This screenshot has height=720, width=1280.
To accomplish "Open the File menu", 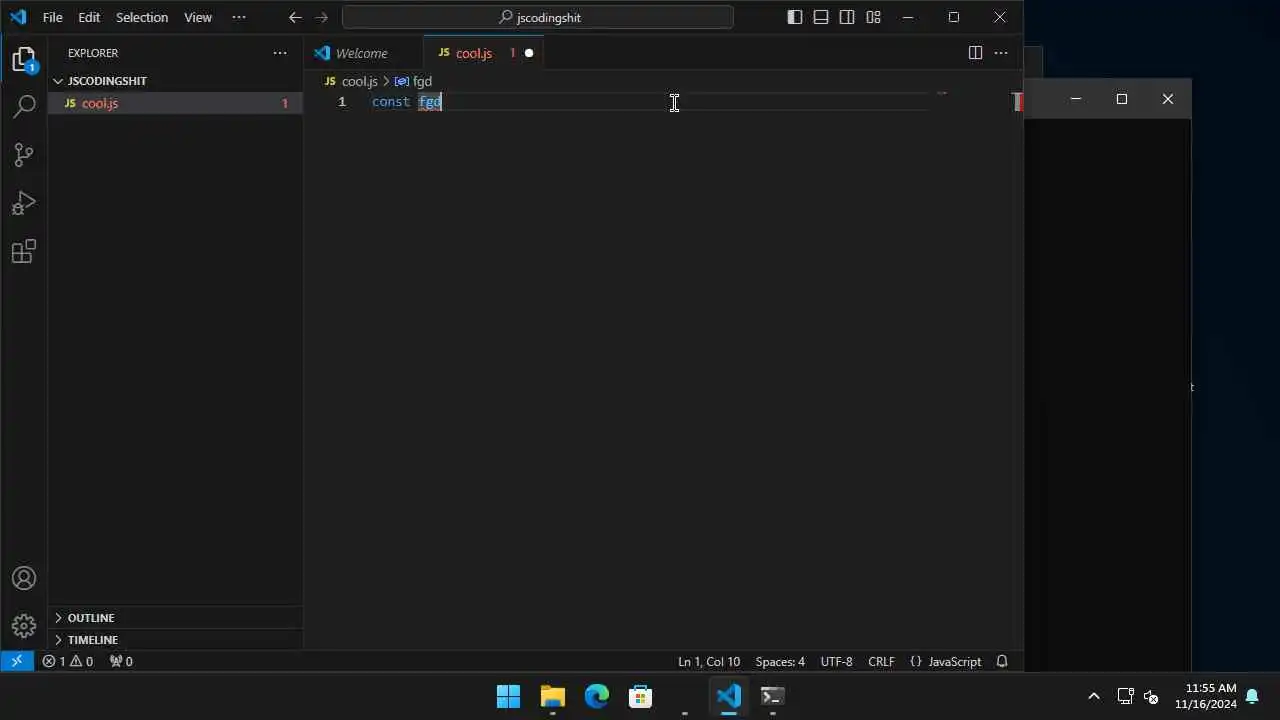I will click(53, 17).
